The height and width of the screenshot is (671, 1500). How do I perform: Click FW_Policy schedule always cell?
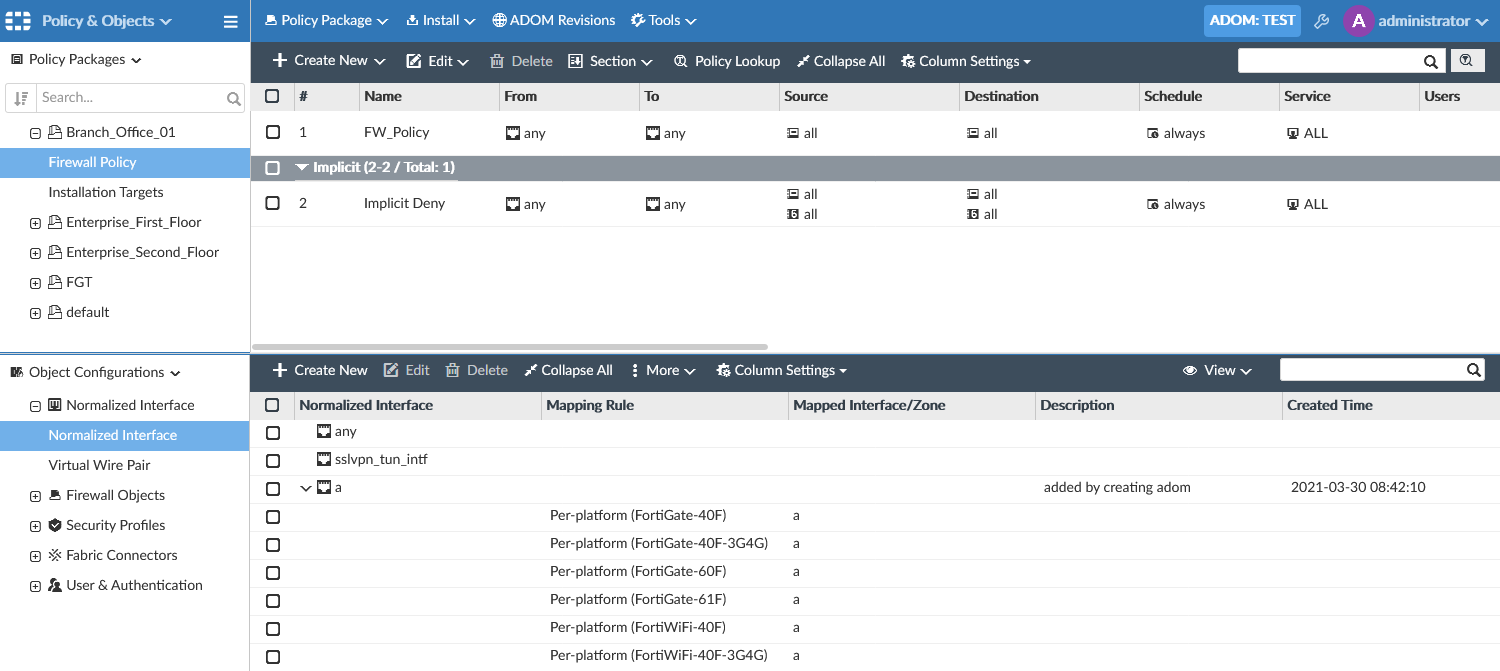1176,133
